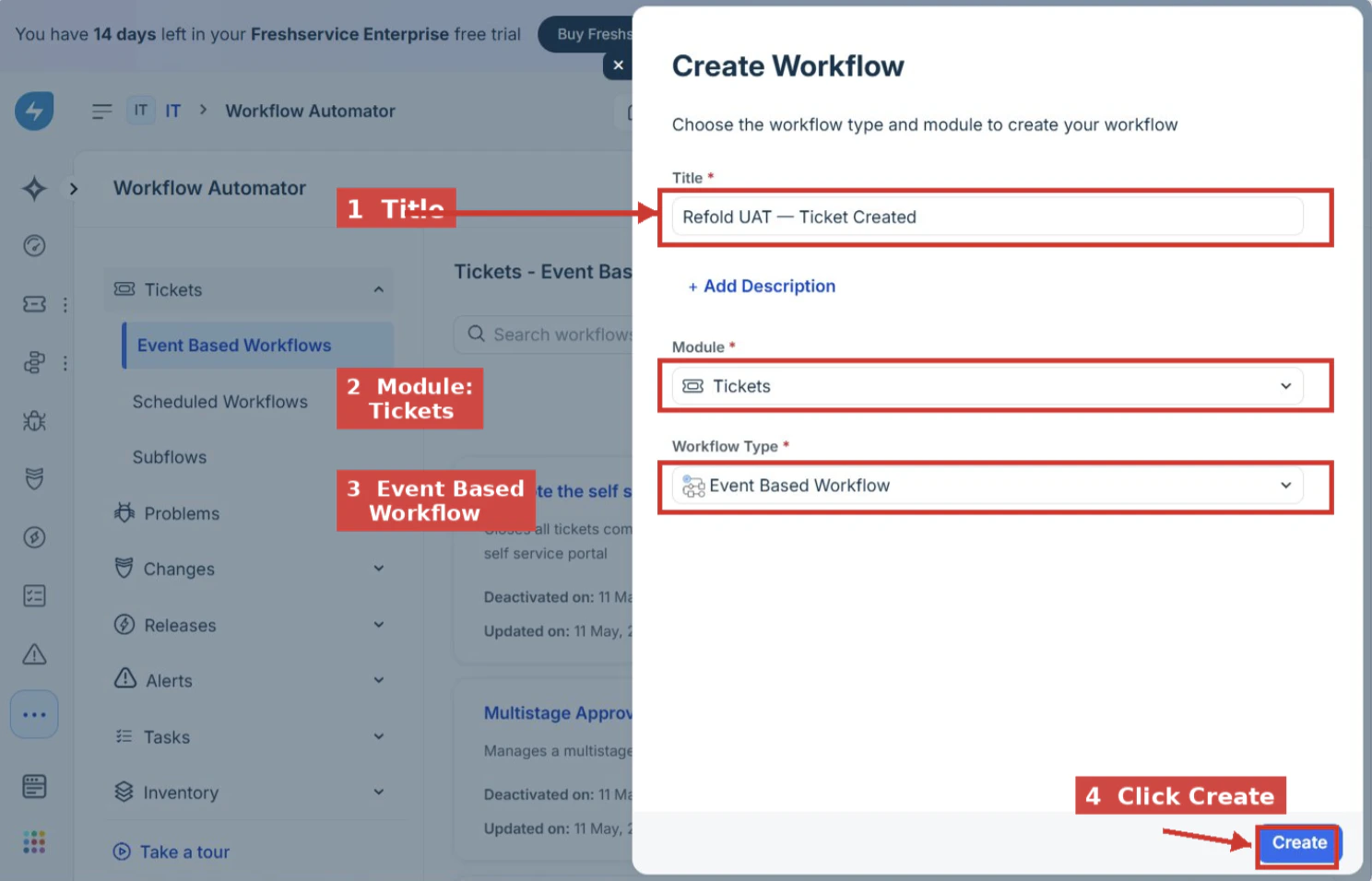
Task: Click the Buy Freshservice button
Action: pos(587,34)
